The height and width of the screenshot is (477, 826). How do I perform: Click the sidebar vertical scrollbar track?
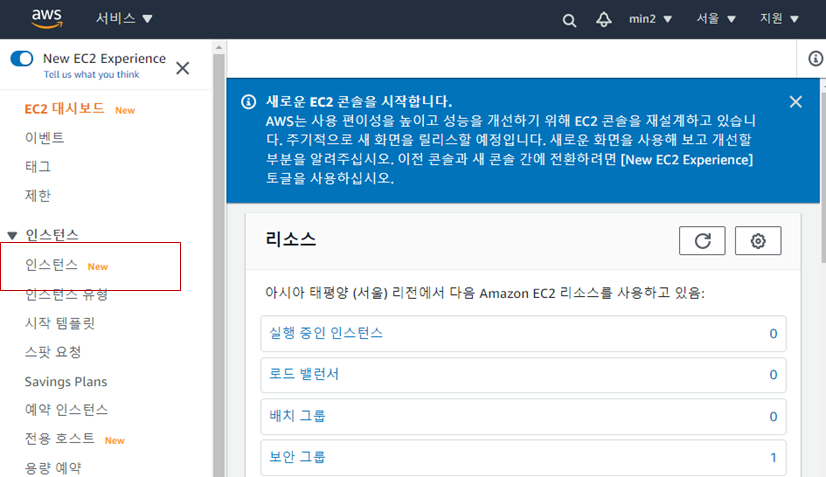219,264
